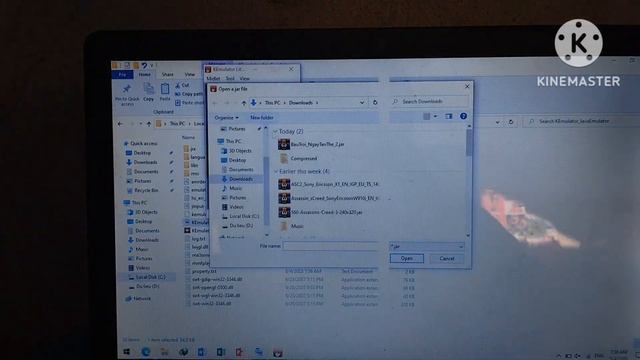Click Cut in Explorer ribbon
The width and height of the screenshot is (640, 360).
(182, 85)
